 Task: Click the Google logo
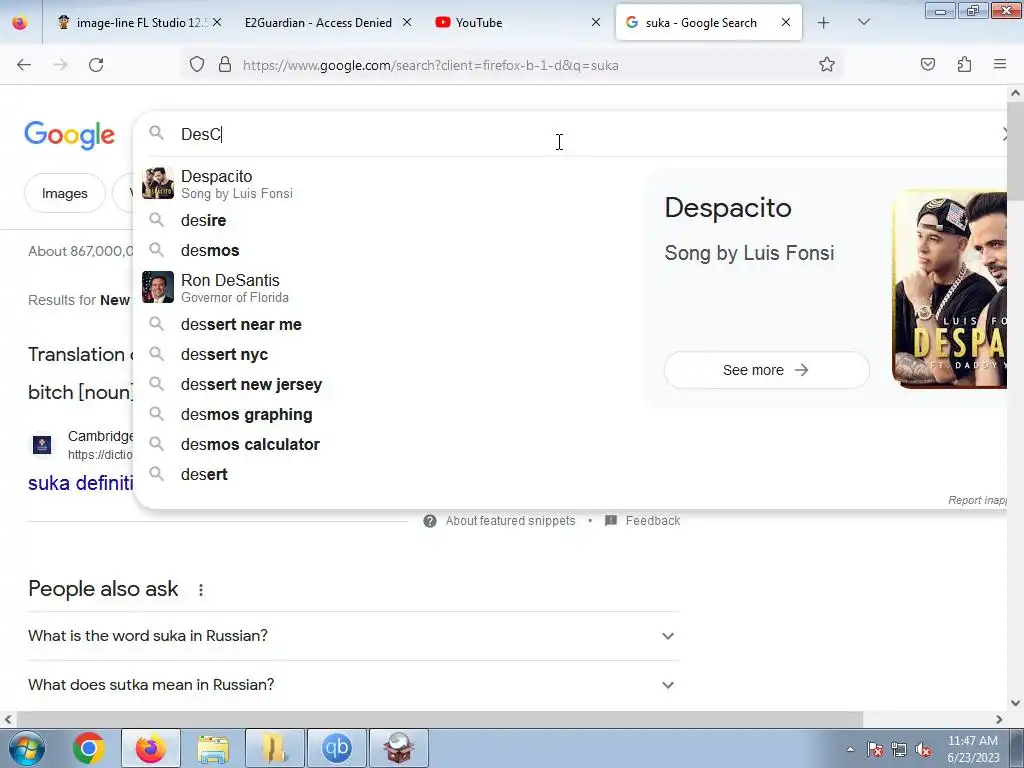click(69, 135)
